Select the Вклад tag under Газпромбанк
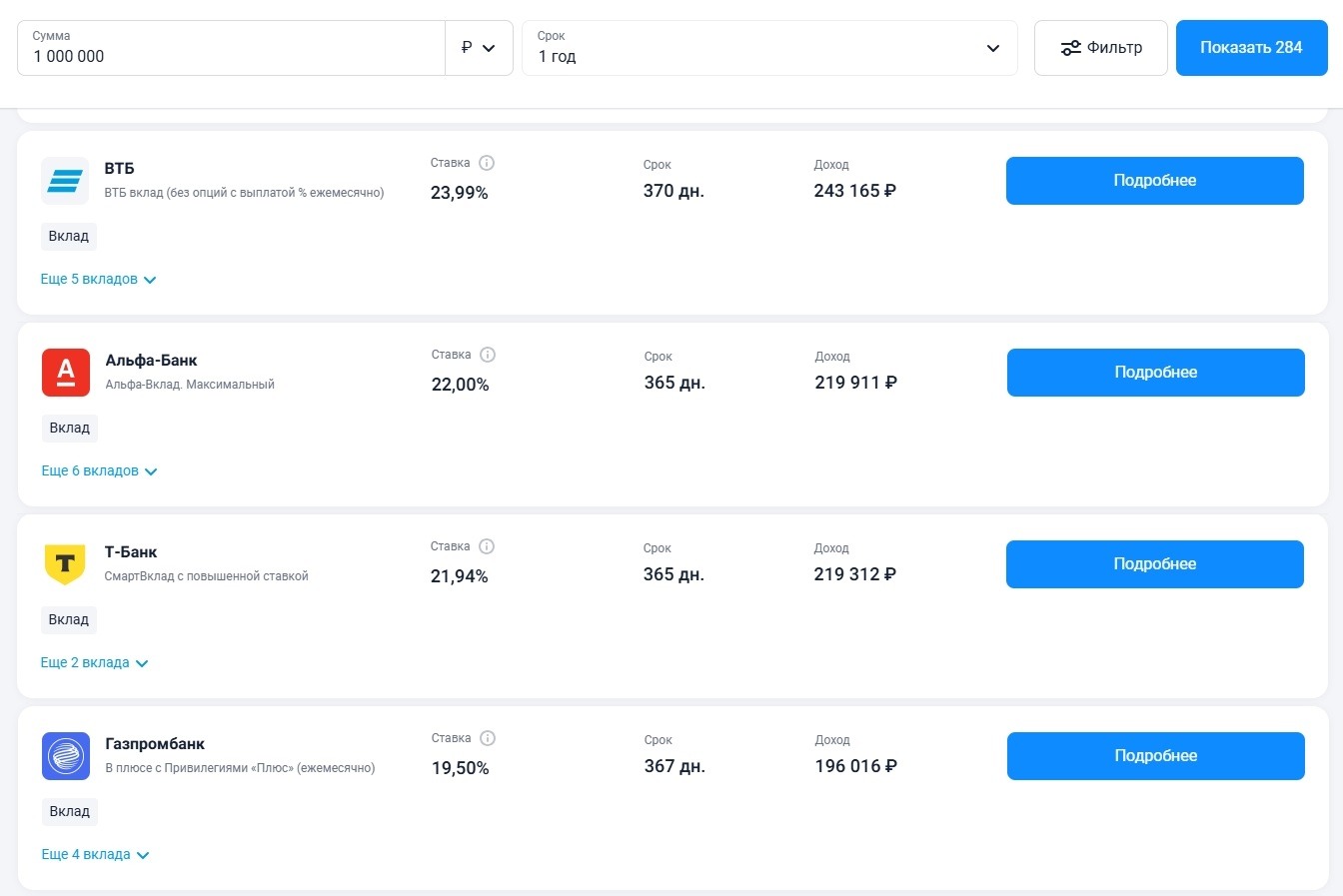 pyautogui.click(x=70, y=812)
